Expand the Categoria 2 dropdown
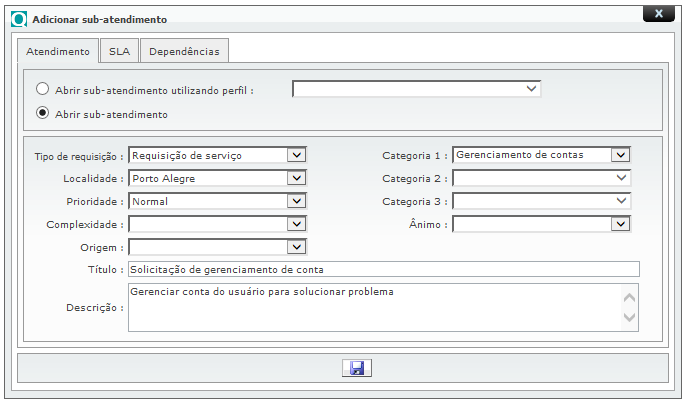Viewport: 687px width, 403px height. [541, 178]
